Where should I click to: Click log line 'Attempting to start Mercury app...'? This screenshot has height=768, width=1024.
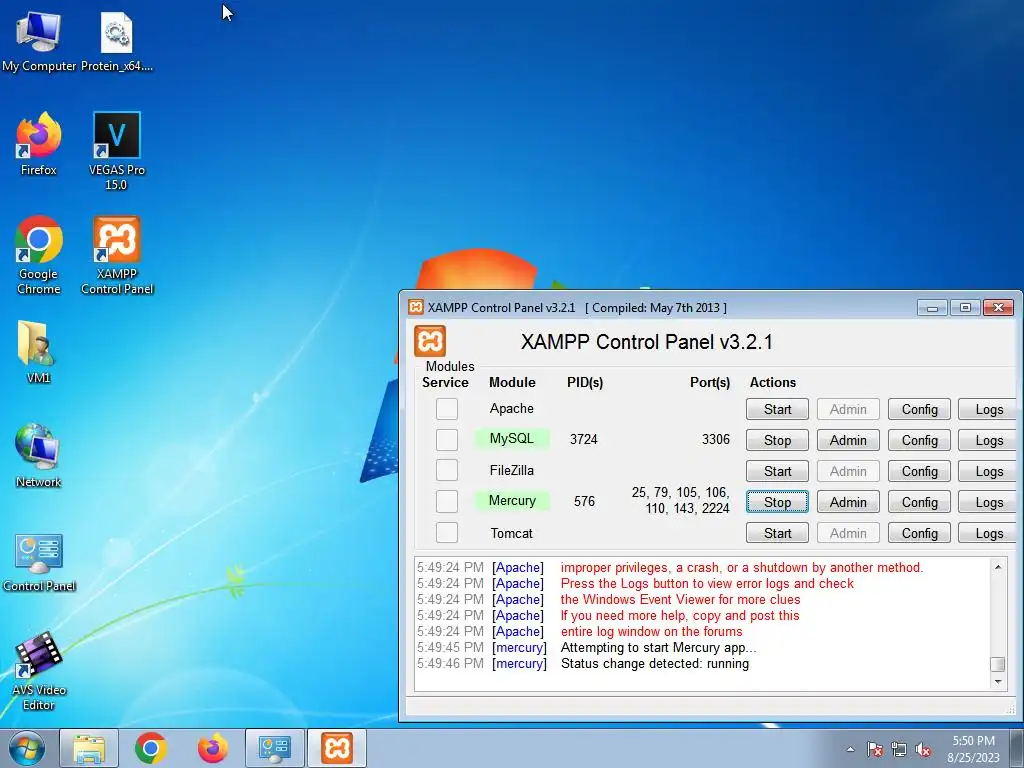(x=658, y=648)
